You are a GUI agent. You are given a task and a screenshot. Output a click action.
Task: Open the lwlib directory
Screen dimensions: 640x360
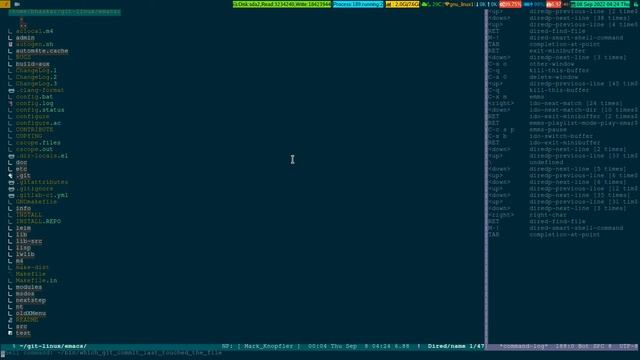[x=25, y=254]
